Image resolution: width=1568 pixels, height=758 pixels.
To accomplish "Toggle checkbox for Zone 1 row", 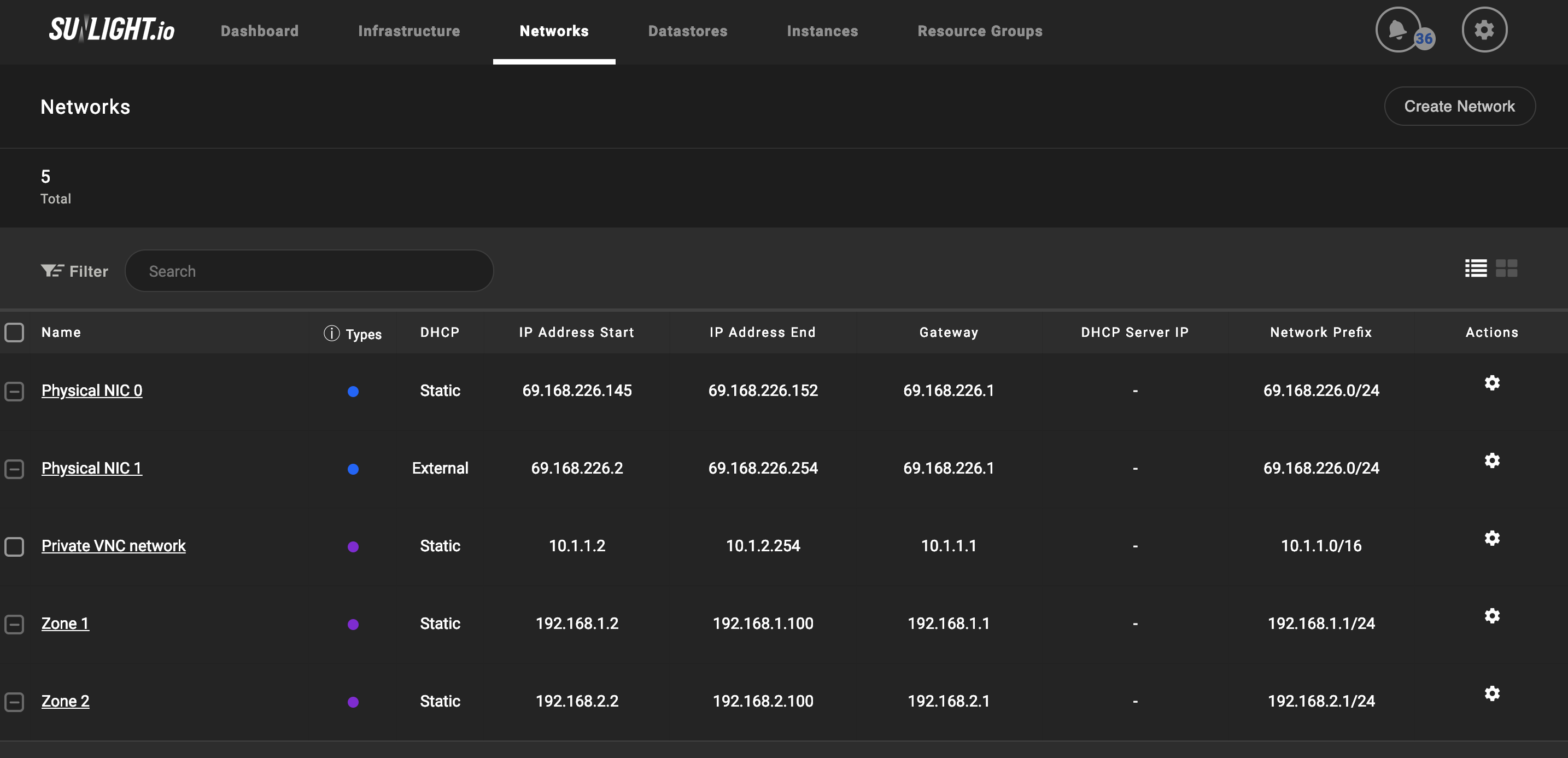I will tap(14, 624).
